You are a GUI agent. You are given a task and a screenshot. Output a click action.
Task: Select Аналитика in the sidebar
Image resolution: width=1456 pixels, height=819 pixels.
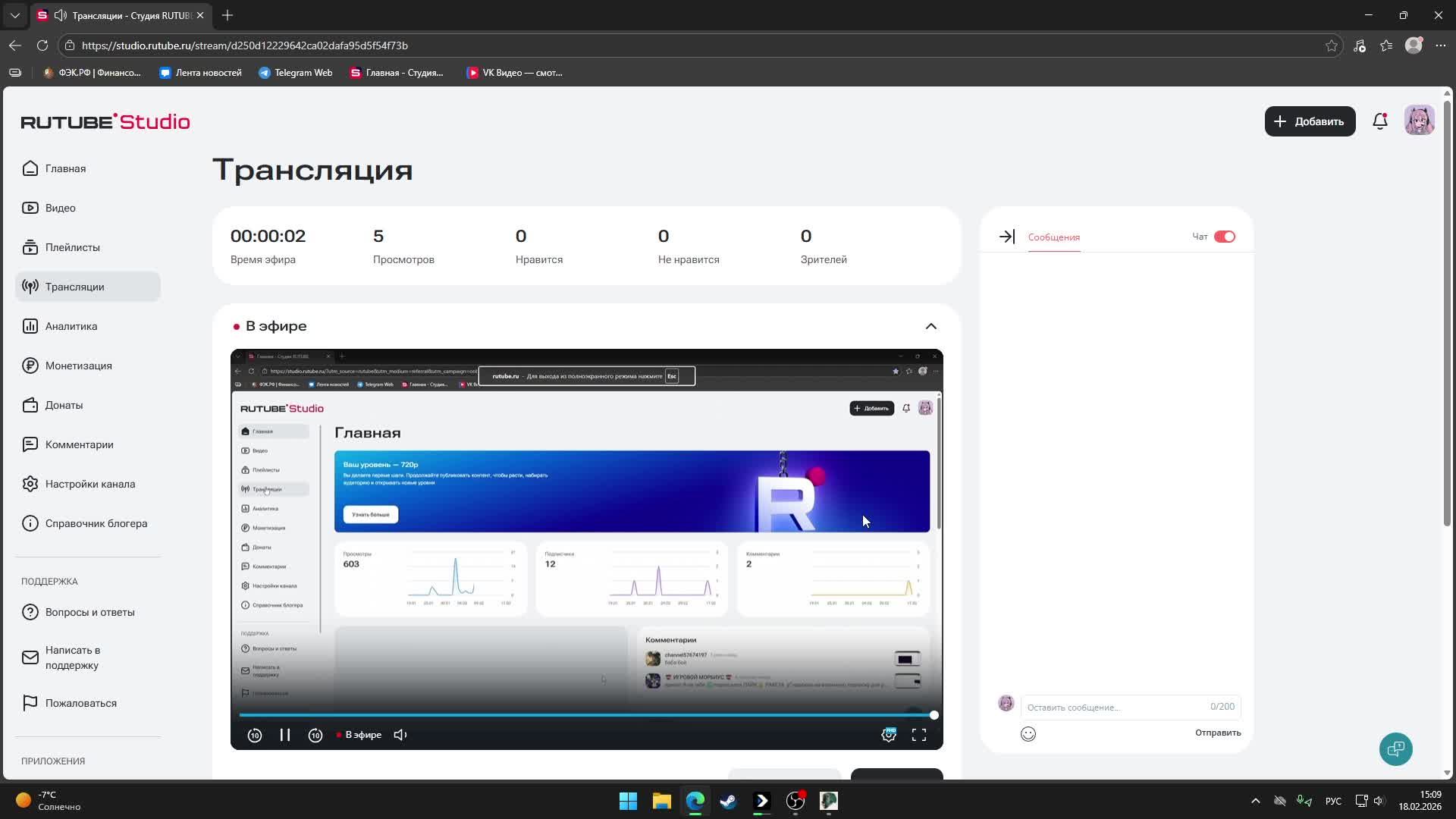(70, 325)
